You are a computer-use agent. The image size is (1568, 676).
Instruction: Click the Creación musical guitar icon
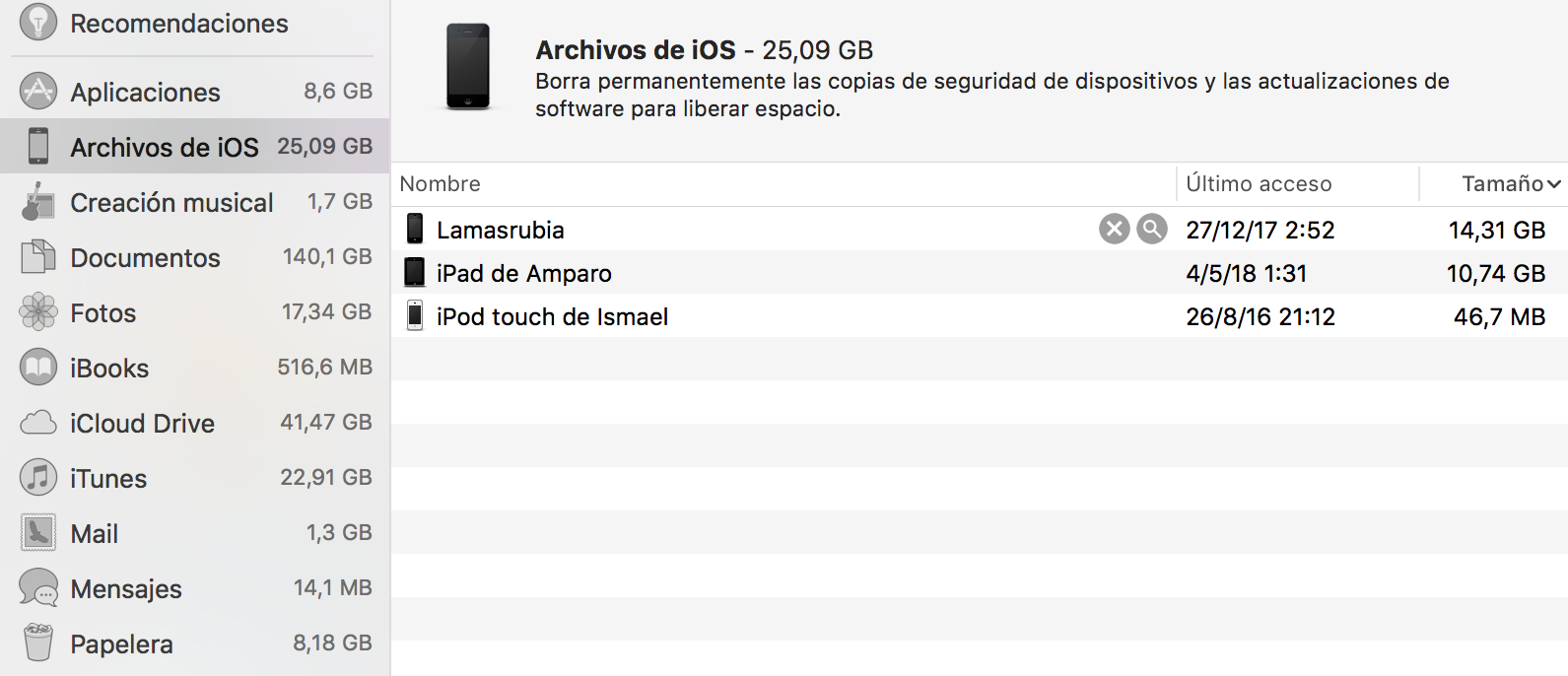point(38,202)
